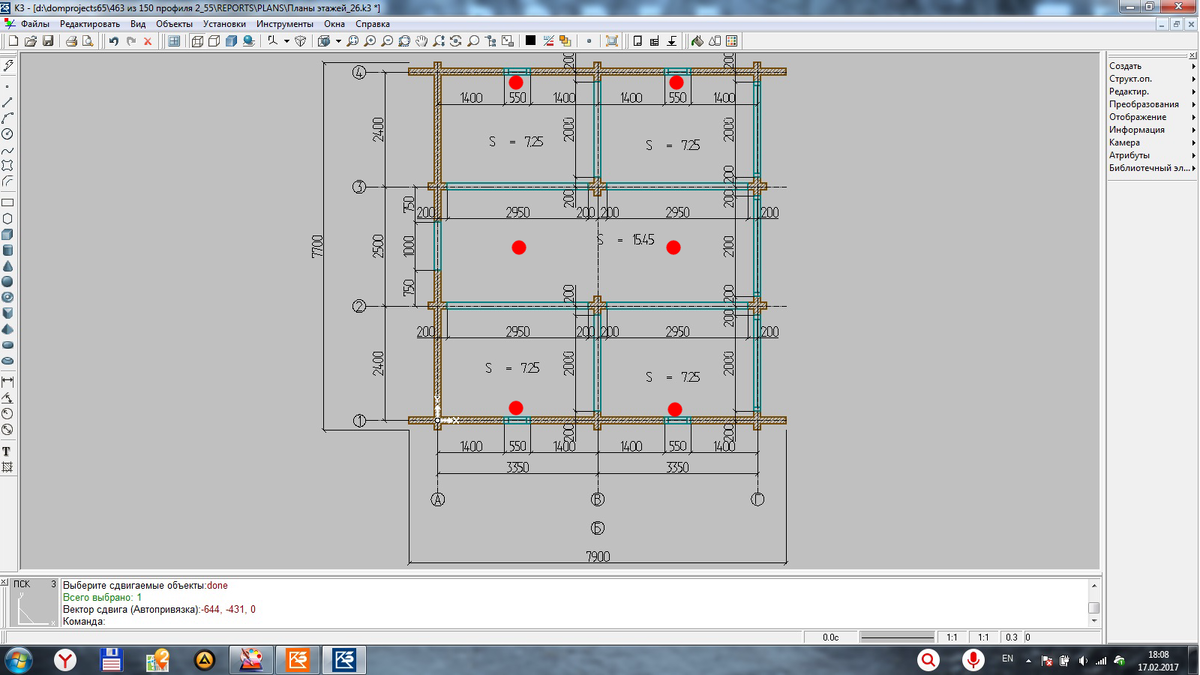Select the hexagon polygon tool
1200x675 pixels.
8,218
